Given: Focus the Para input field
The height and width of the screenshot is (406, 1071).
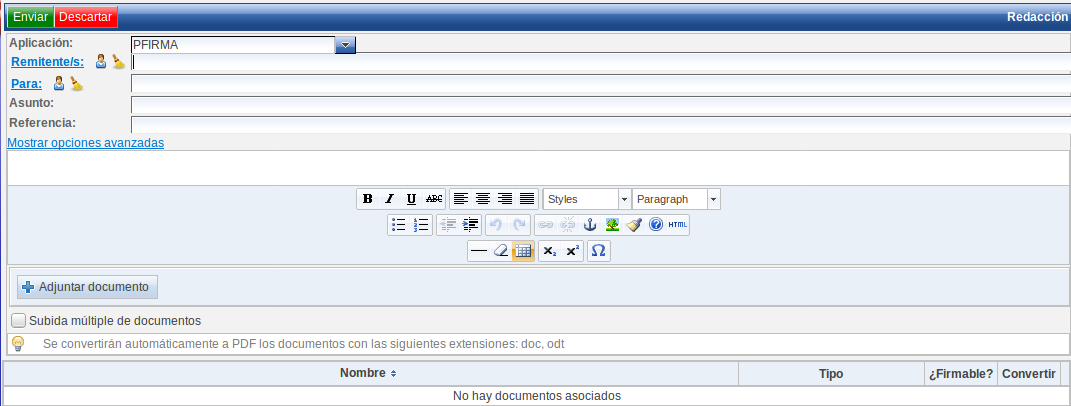Looking at the screenshot, I should click(x=601, y=84).
